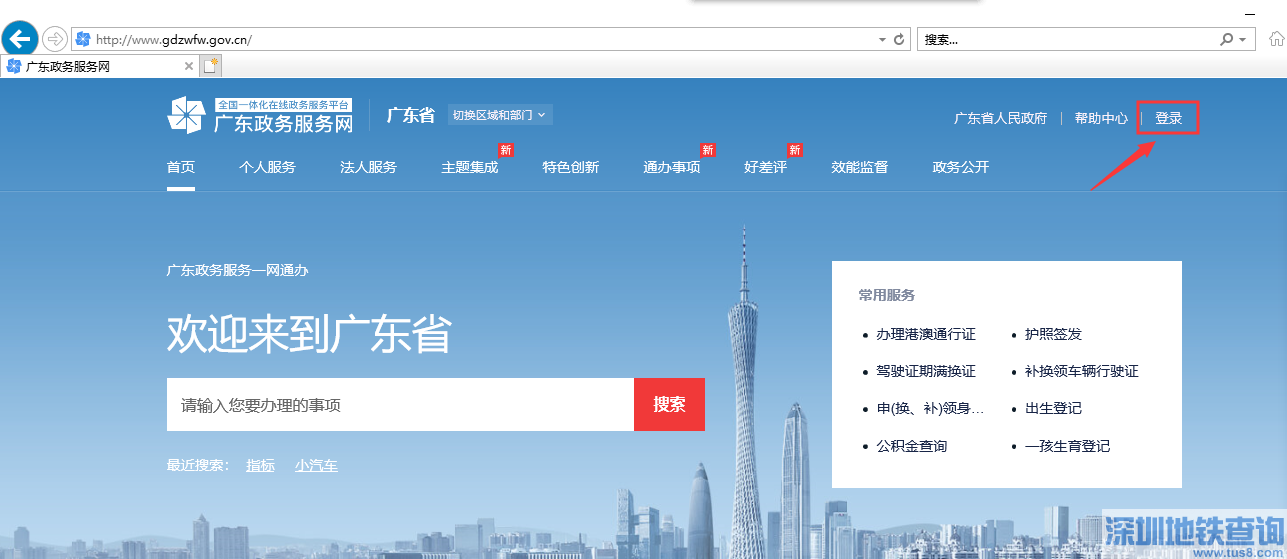Click the Refresh page icon
1287x559 pixels.
click(x=899, y=40)
